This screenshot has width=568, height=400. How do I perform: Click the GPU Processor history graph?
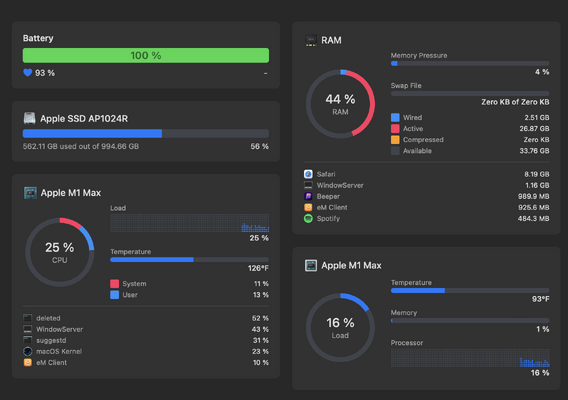point(470,358)
